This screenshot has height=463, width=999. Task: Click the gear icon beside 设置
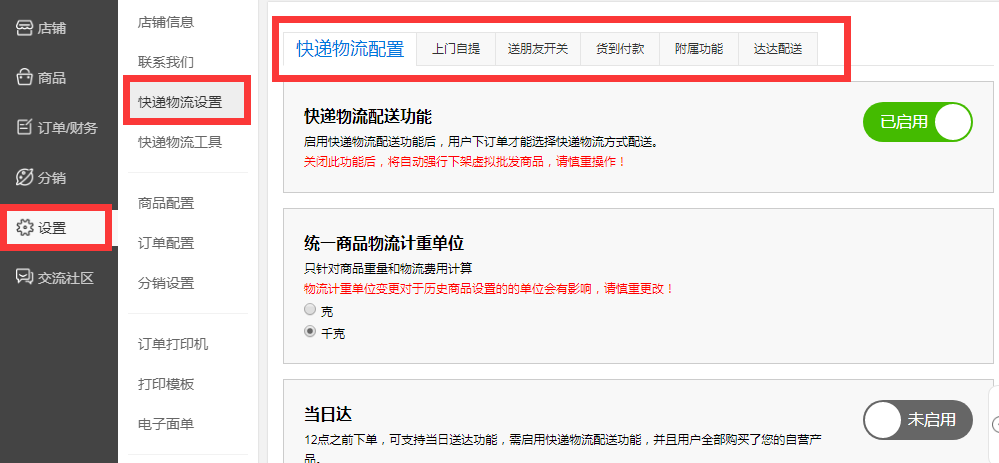click(25, 228)
